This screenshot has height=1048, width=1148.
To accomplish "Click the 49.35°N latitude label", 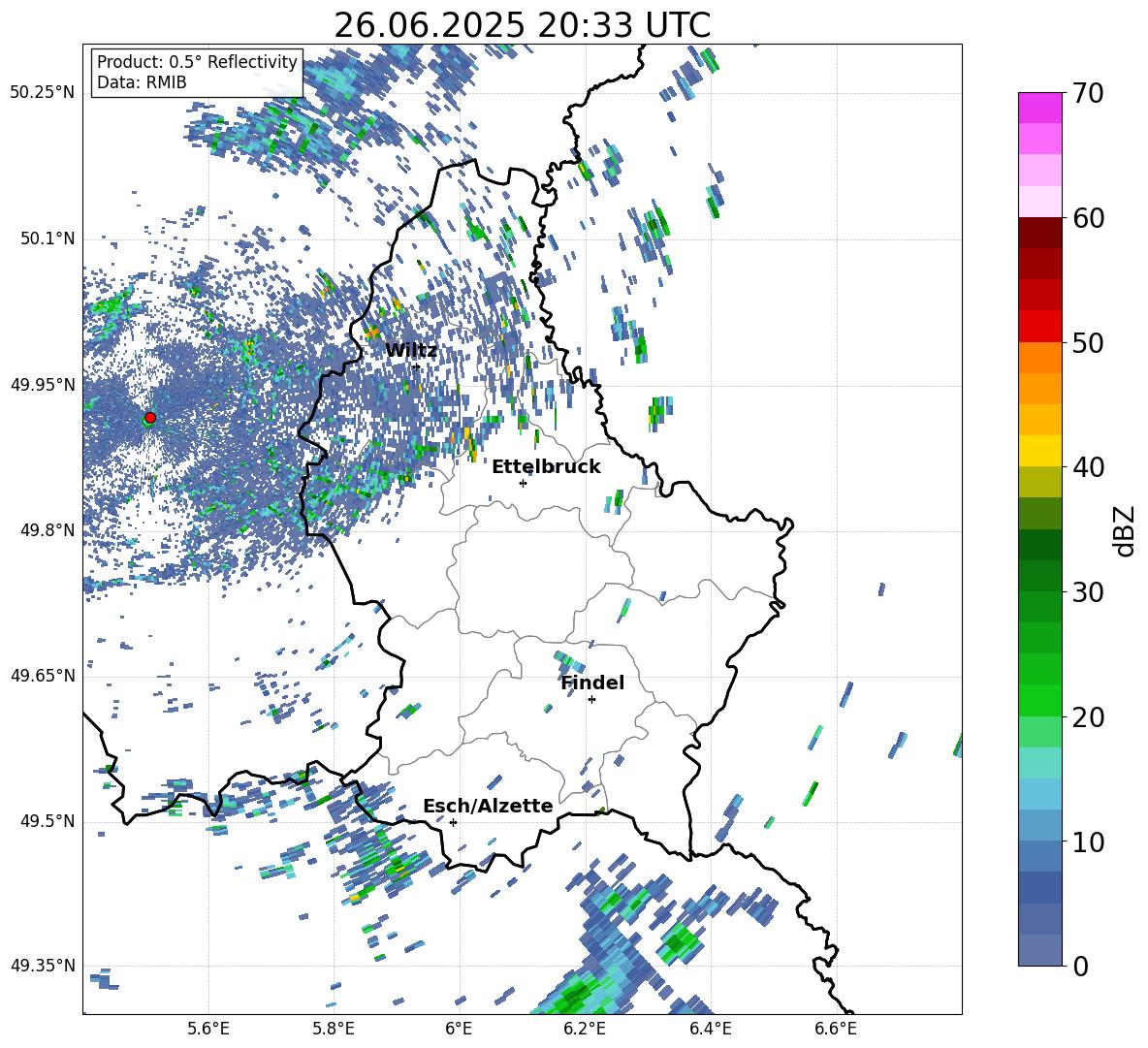I will click(x=42, y=966).
